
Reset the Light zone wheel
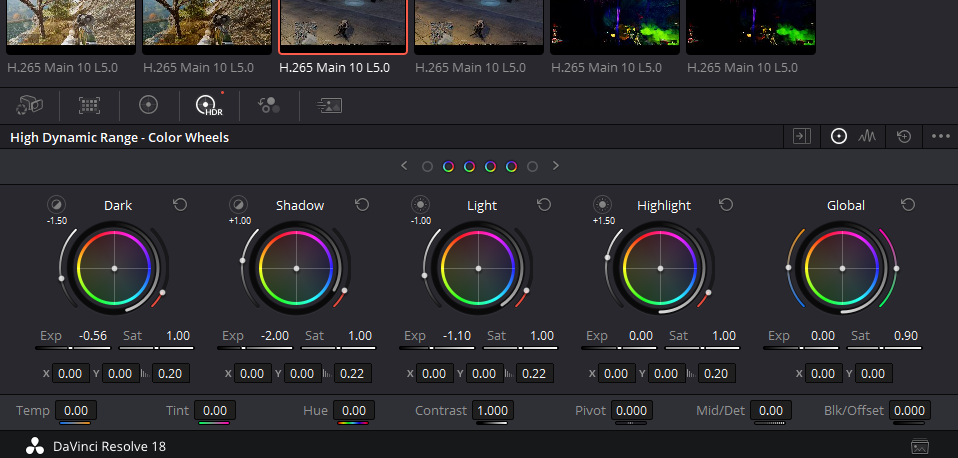pos(544,204)
